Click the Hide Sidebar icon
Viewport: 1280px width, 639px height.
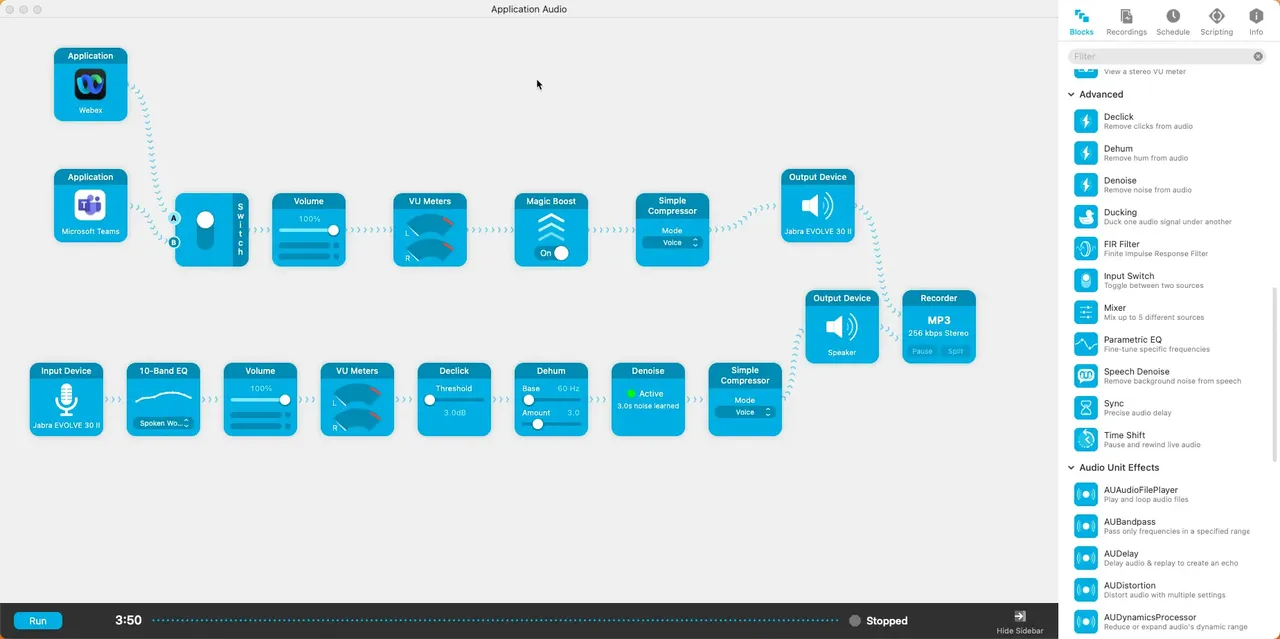tap(1020, 617)
